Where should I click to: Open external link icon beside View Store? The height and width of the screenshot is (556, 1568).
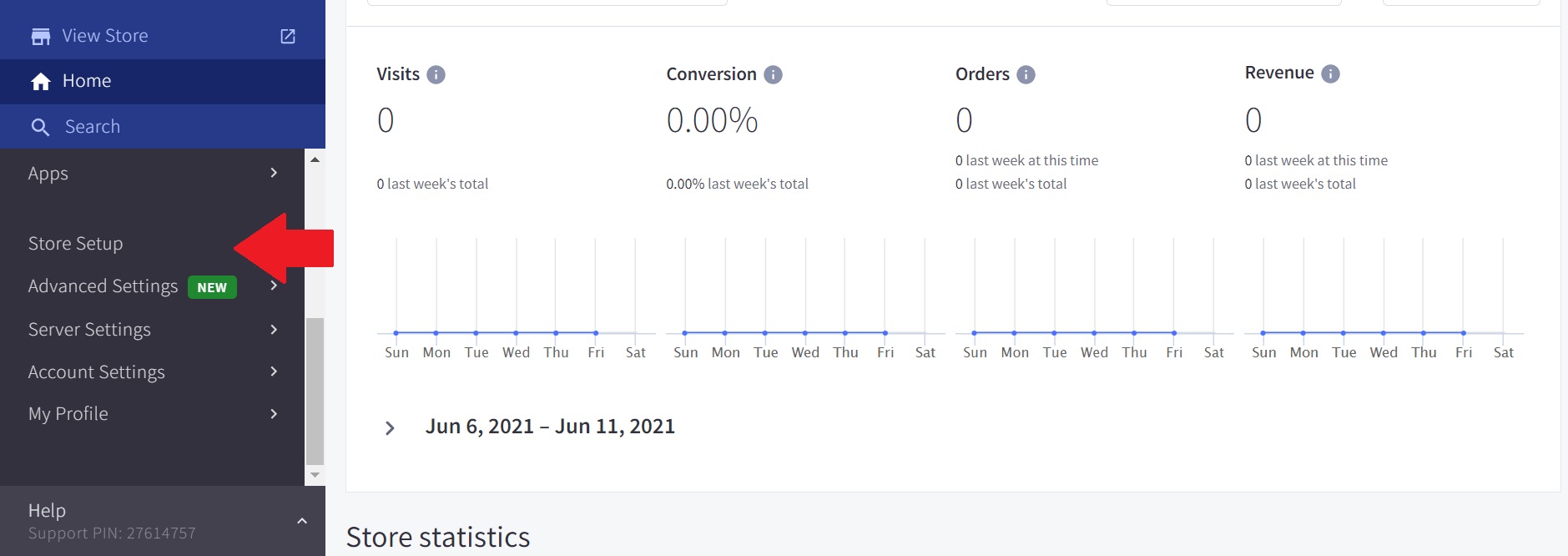tap(288, 36)
